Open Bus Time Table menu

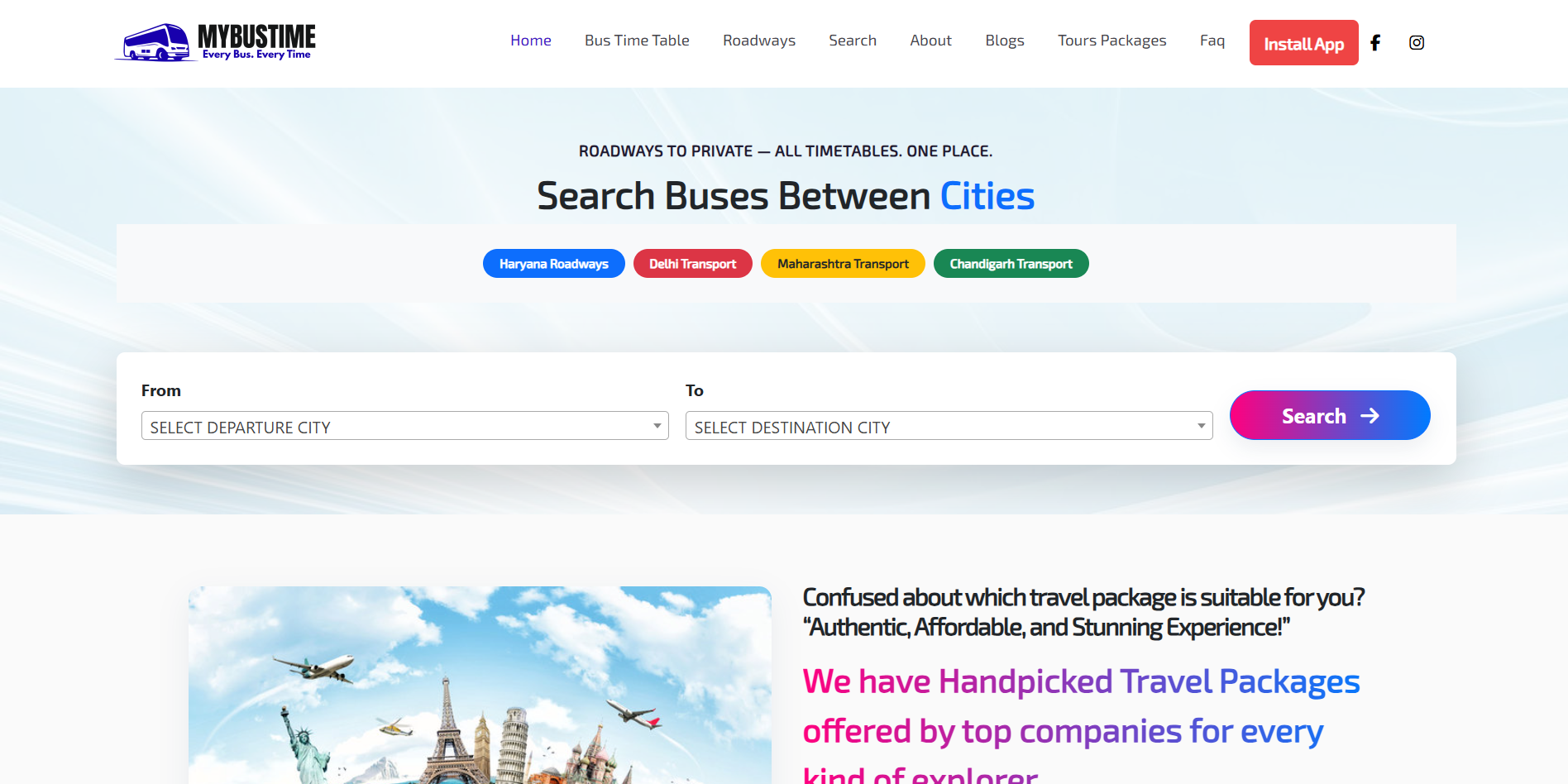pos(637,41)
